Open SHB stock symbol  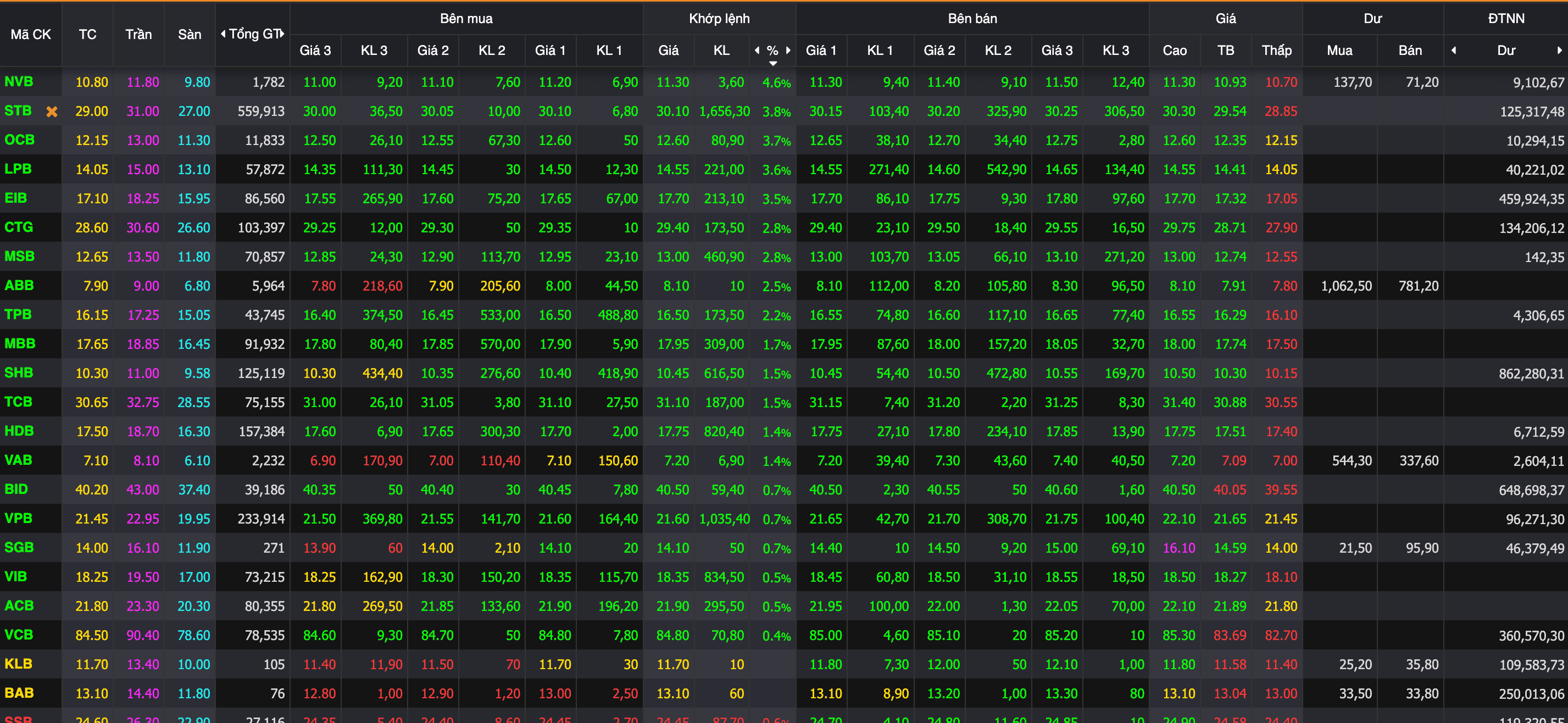point(19,373)
